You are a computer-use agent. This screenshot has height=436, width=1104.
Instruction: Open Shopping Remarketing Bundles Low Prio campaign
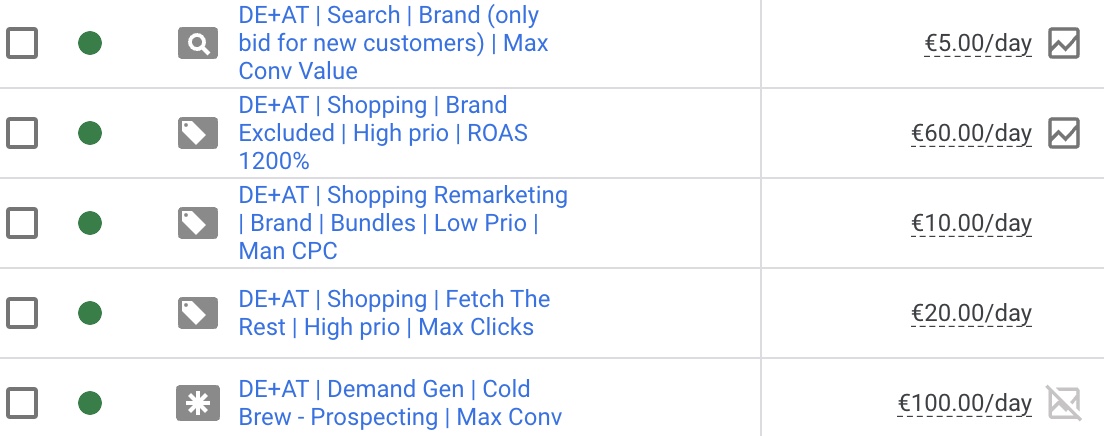[402, 223]
